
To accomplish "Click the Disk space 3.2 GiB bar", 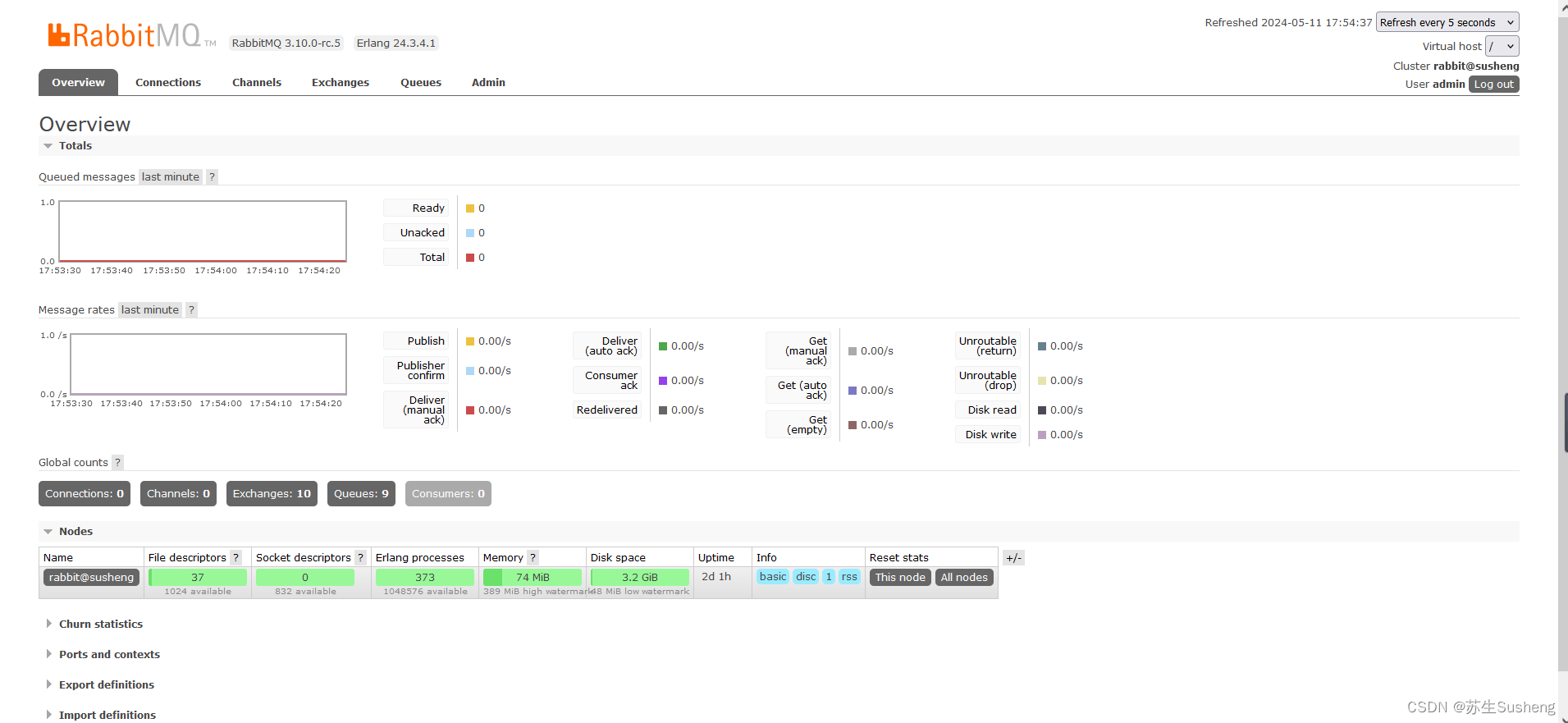I will 640,577.
